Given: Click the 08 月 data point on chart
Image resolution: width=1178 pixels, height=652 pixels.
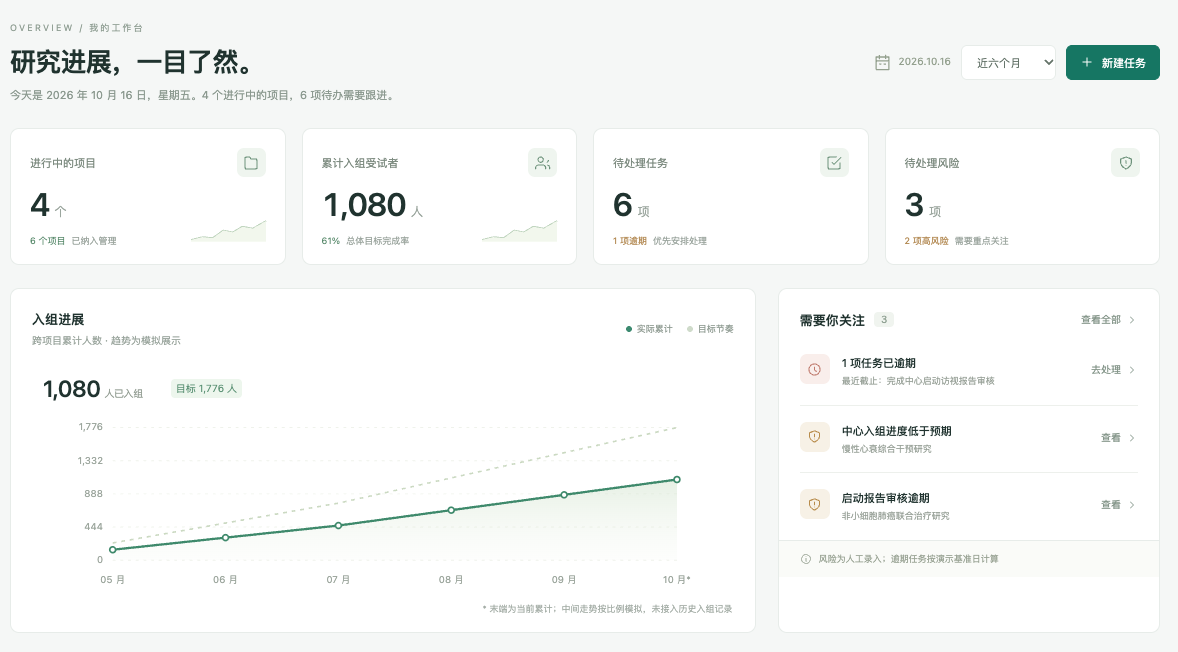Looking at the screenshot, I should 452,510.
